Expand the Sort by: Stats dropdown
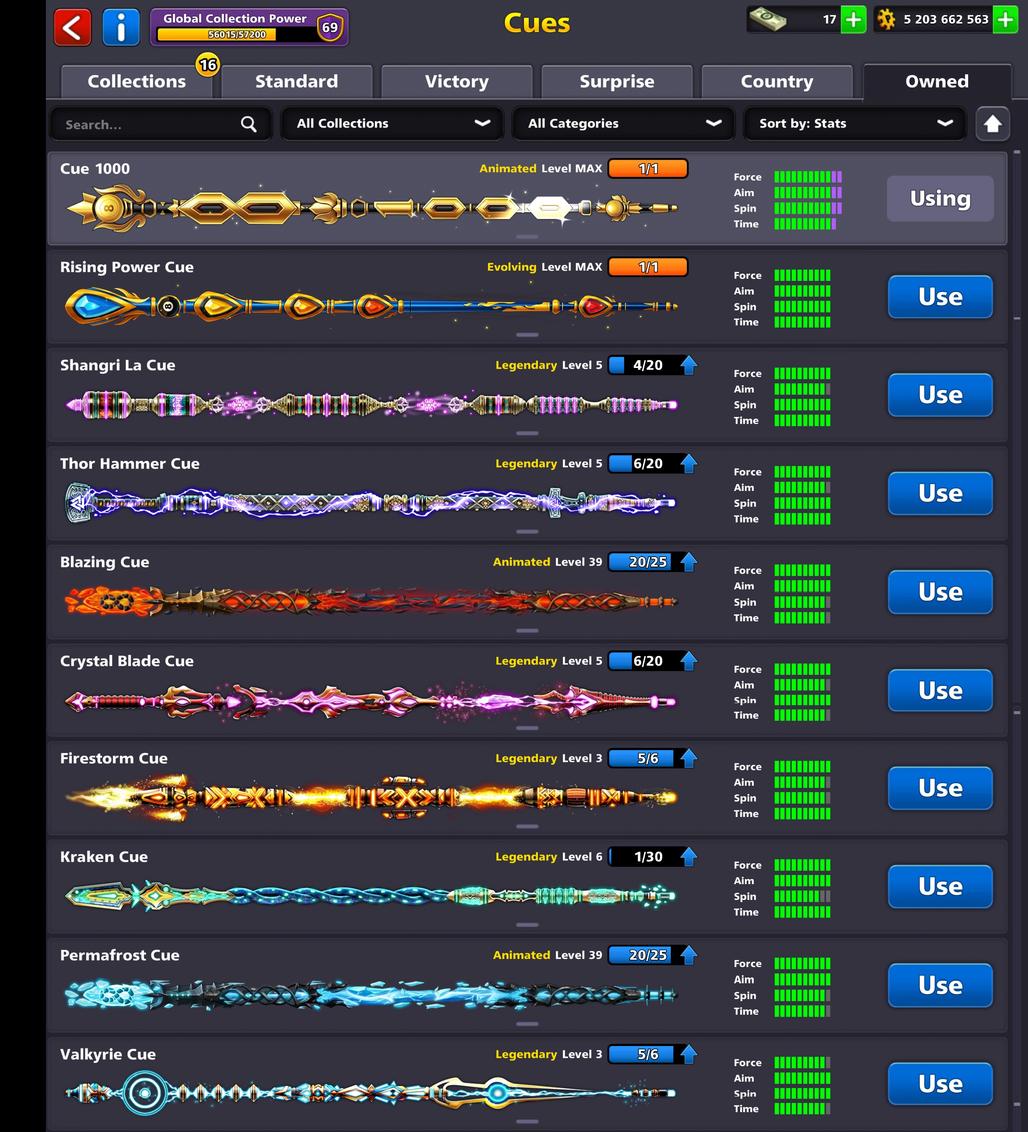 [855, 124]
